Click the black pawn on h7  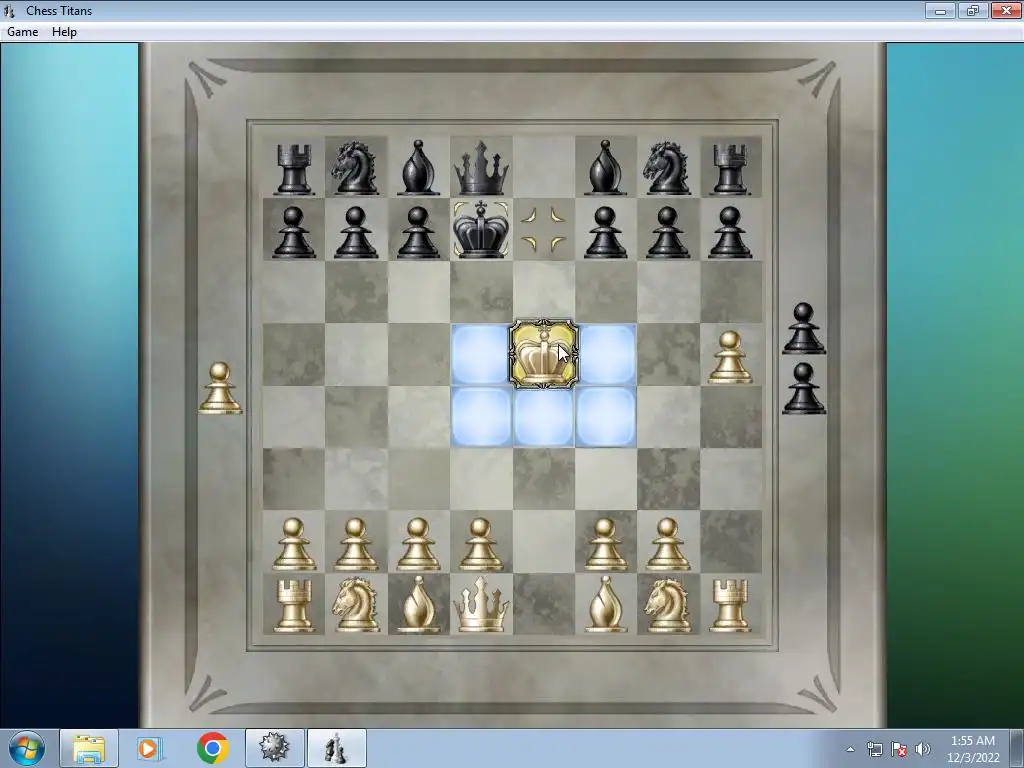tap(730, 232)
